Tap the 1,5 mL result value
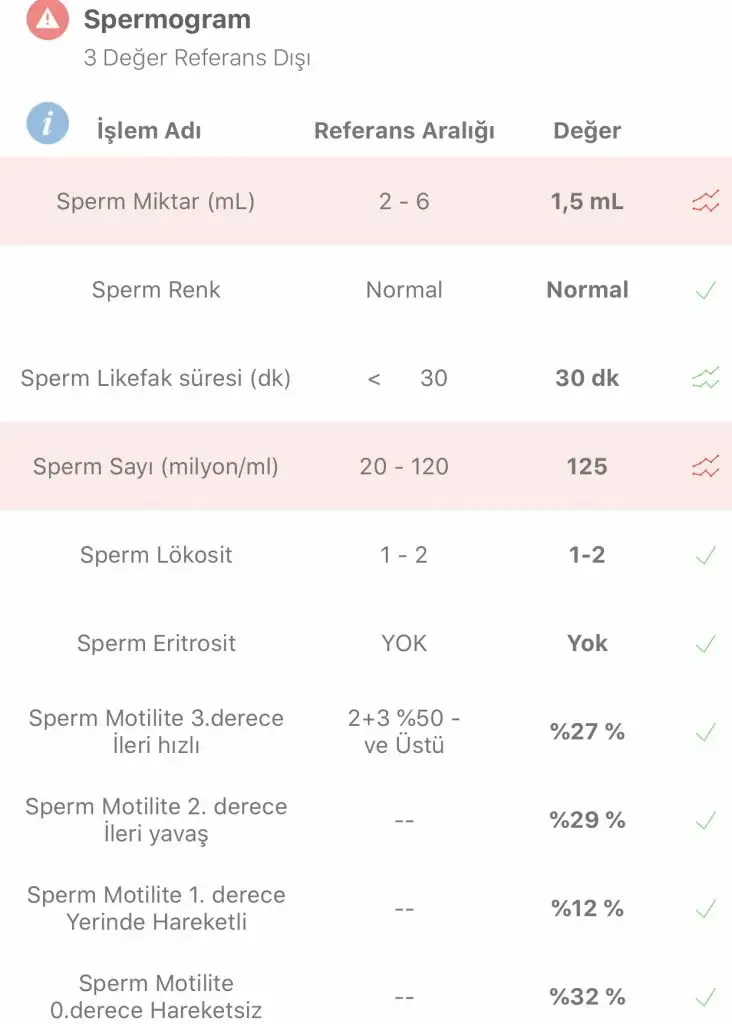Screen dimensions: 732x1024 point(587,202)
